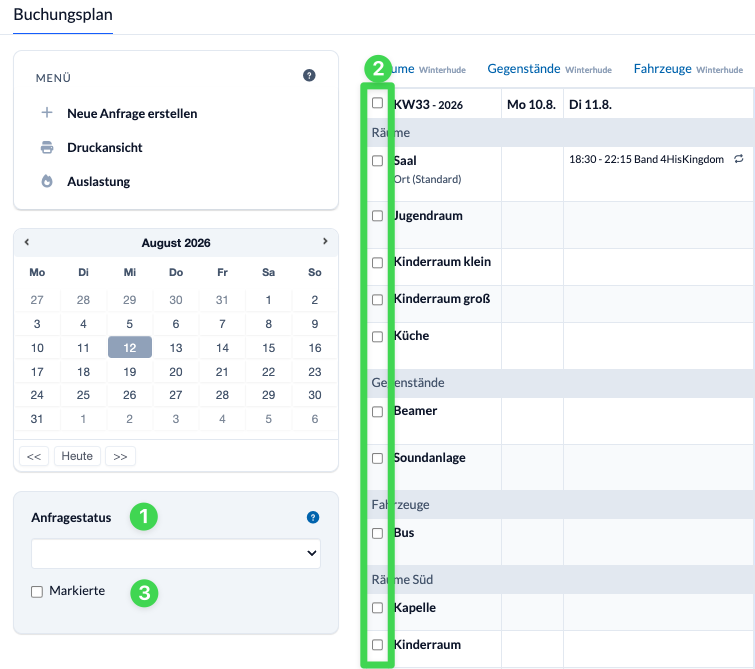Screen dimensions: 755x669
Task: Check the Kinderraum klein checkbox
Action: tap(378, 262)
